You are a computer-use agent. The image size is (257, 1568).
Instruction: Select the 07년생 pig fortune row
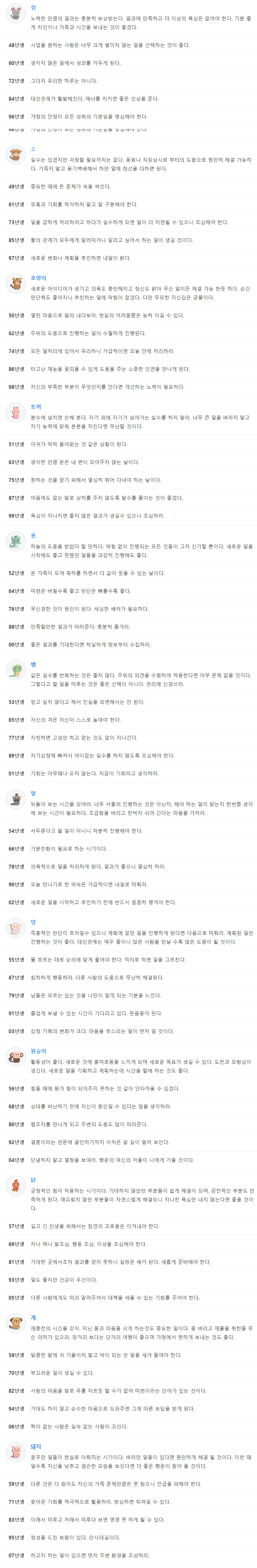128,1555
